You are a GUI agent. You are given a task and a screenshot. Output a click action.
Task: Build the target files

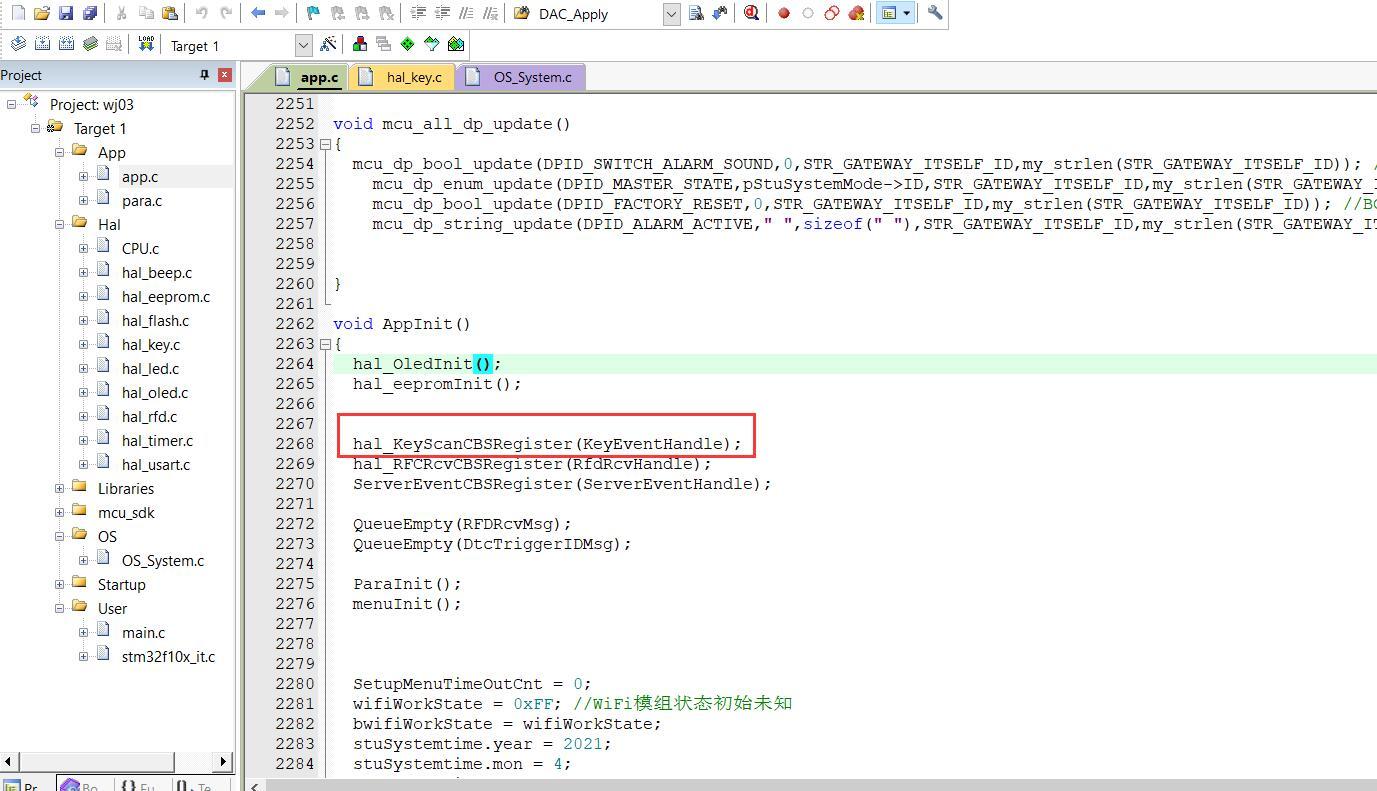click(x=42, y=44)
